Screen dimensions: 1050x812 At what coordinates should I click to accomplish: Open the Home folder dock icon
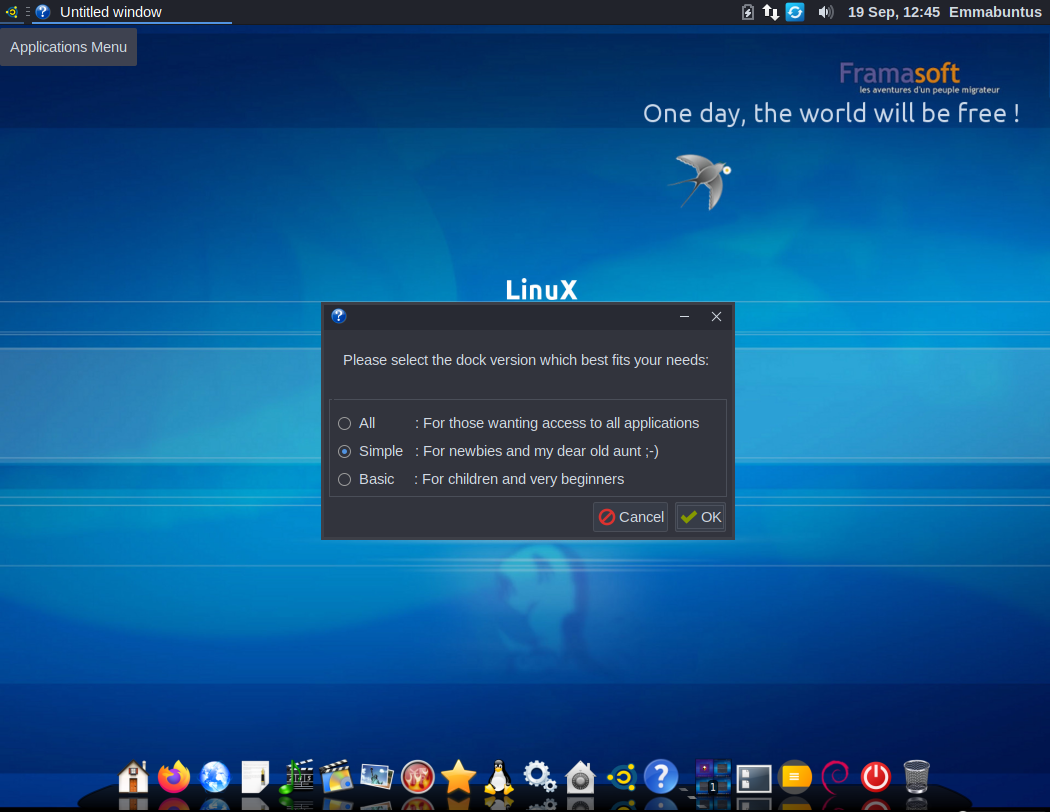click(133, 777)
